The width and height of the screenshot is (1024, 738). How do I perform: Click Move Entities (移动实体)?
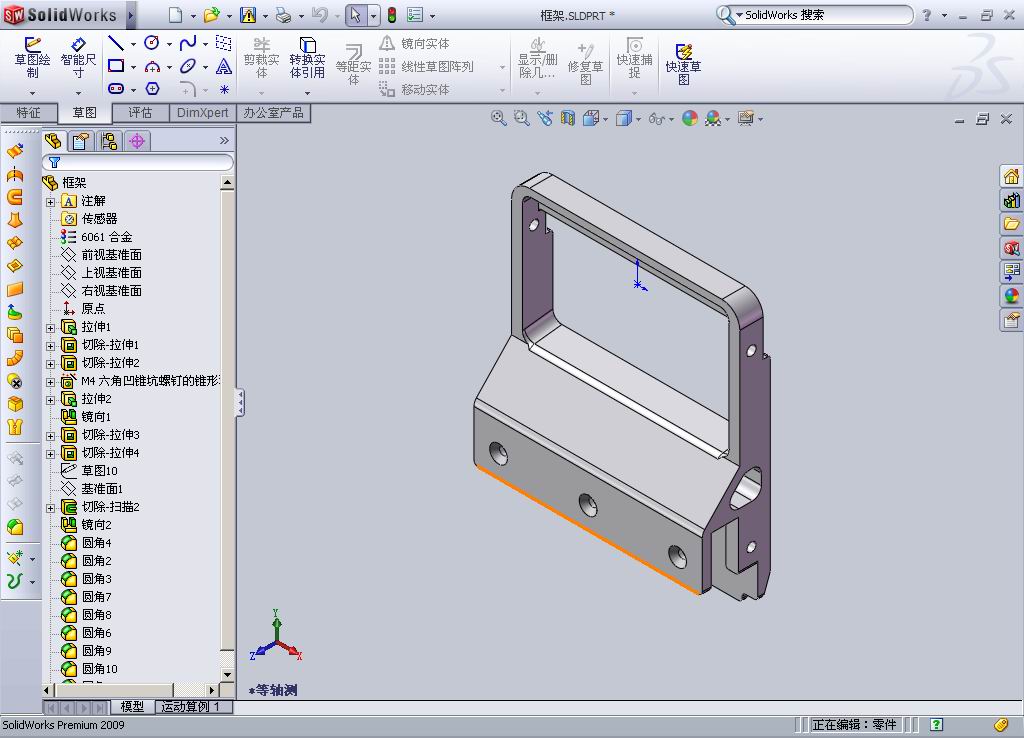point(414,89)
